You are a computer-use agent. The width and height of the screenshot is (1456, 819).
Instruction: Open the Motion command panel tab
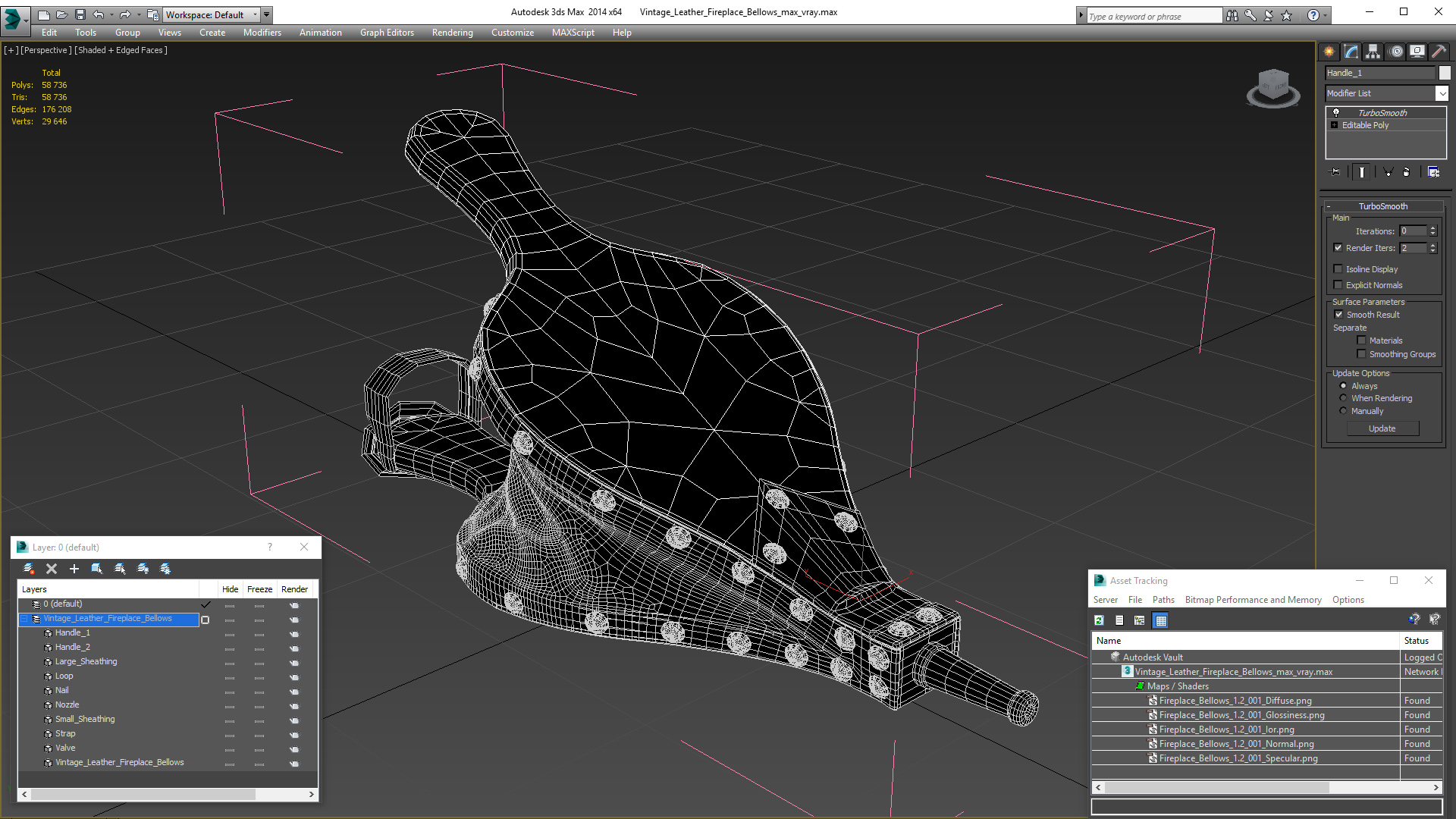[x=1396, y=52]
